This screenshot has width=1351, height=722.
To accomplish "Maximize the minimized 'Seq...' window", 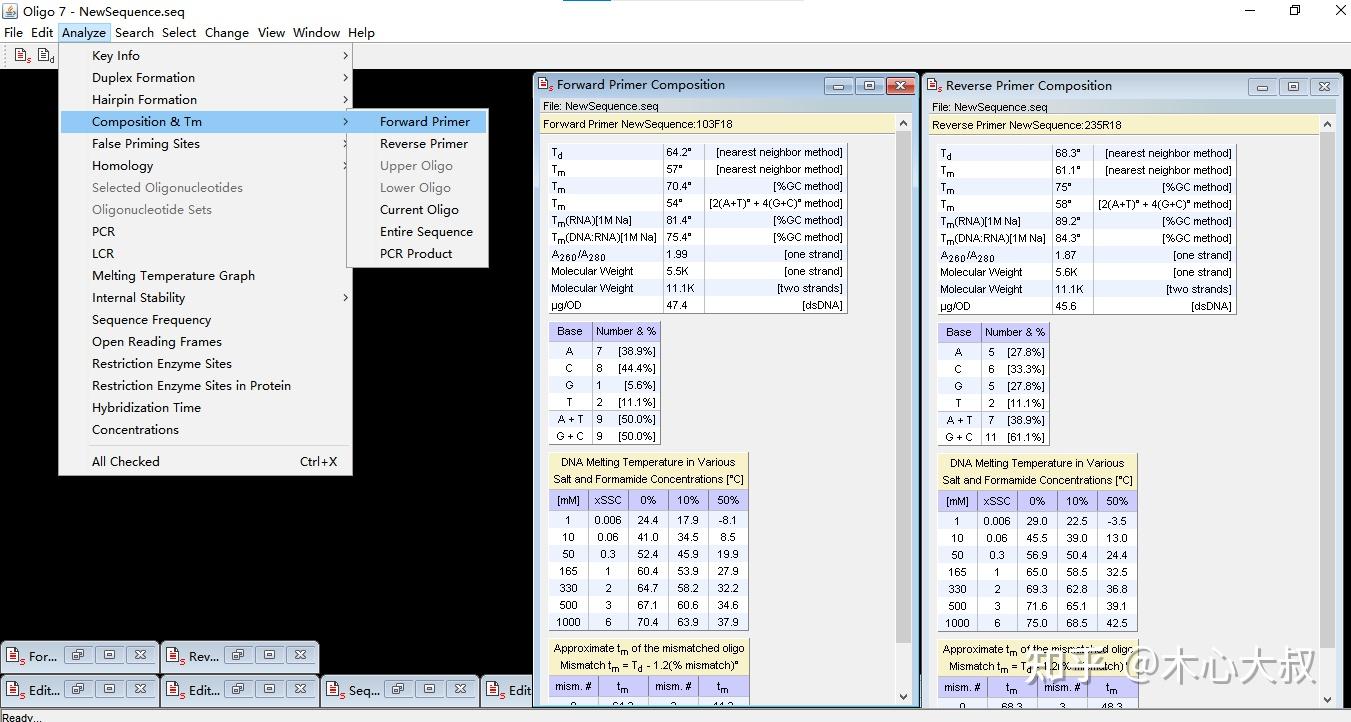I will tap(429, 689).
